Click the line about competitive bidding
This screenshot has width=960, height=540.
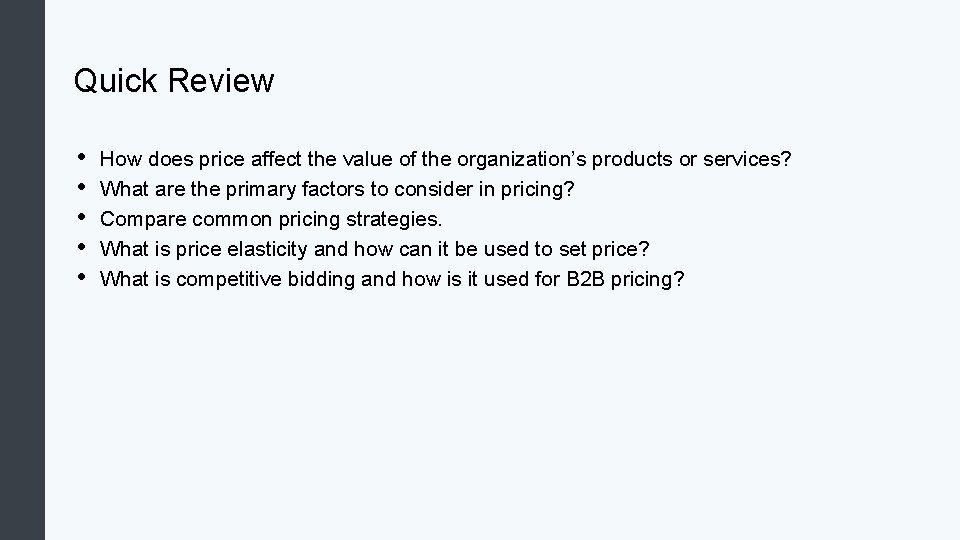coord(392,279)
